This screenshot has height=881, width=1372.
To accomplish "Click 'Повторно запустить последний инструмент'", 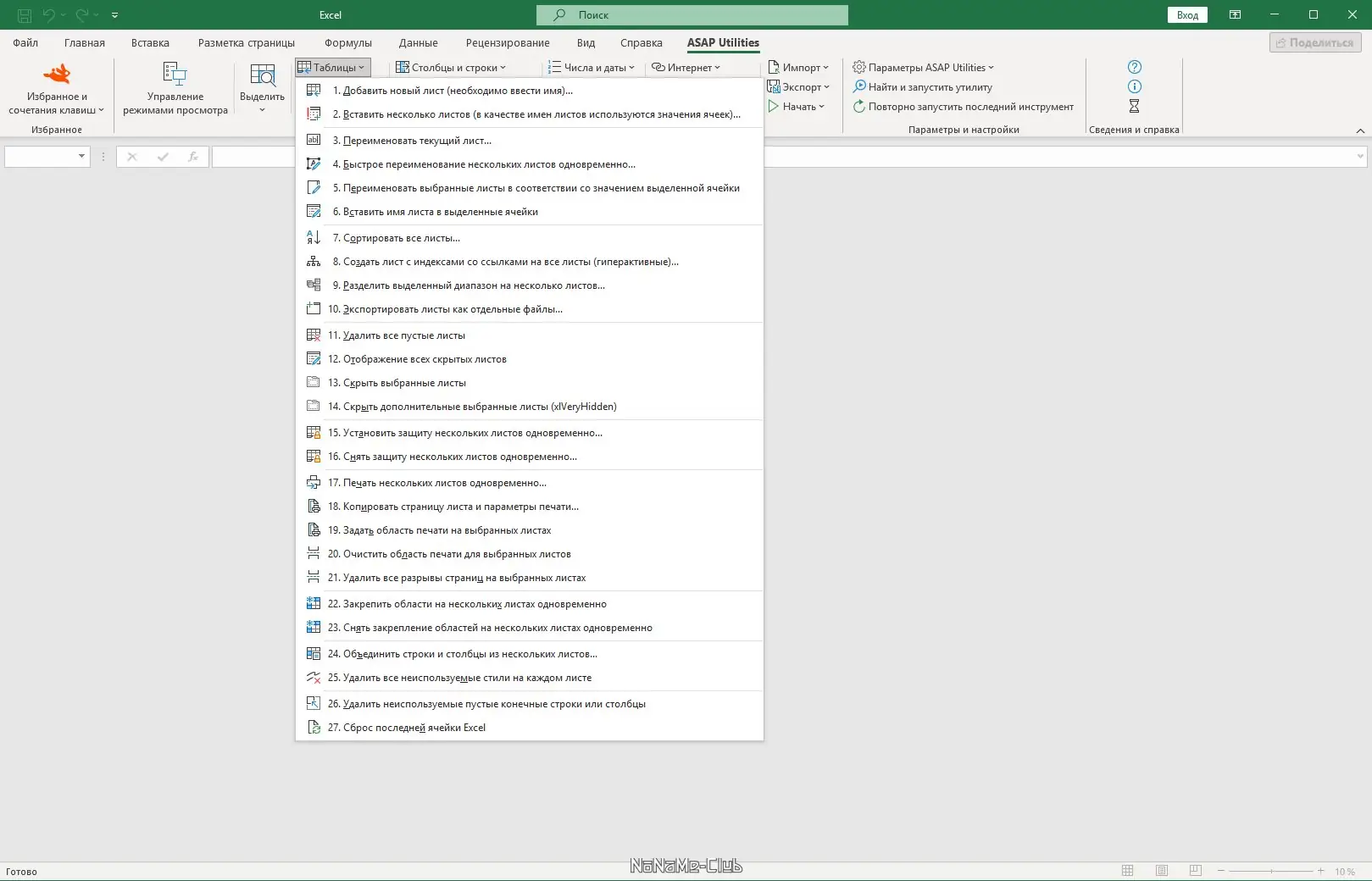I will 963,107.
